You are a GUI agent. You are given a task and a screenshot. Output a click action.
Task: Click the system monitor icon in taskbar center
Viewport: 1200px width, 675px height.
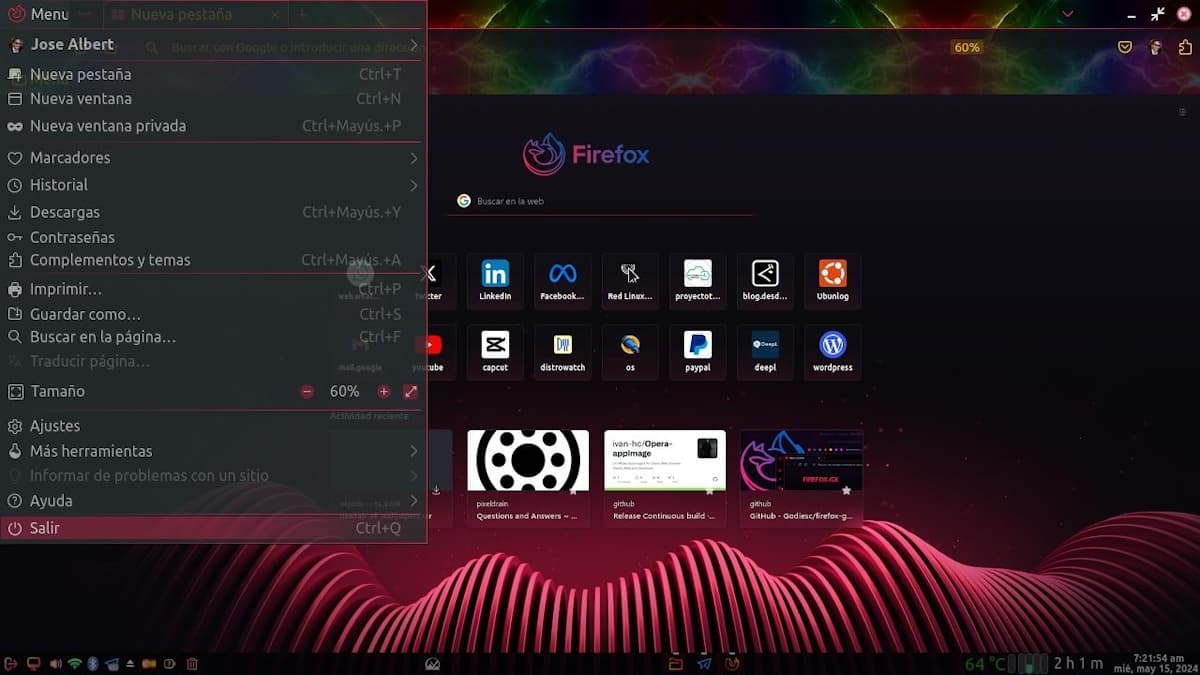point(432,663)
